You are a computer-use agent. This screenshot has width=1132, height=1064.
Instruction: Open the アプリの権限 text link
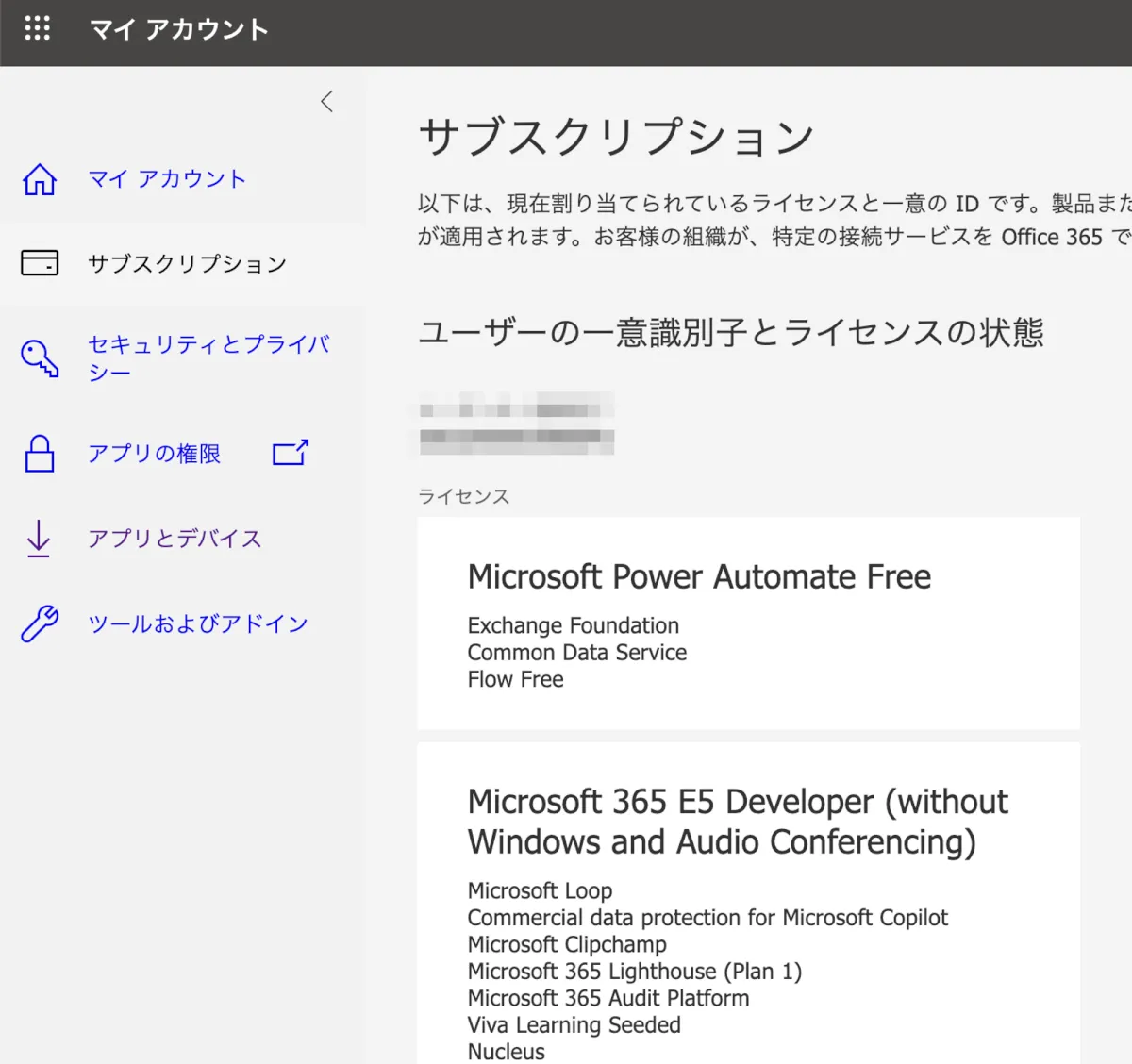154,454
